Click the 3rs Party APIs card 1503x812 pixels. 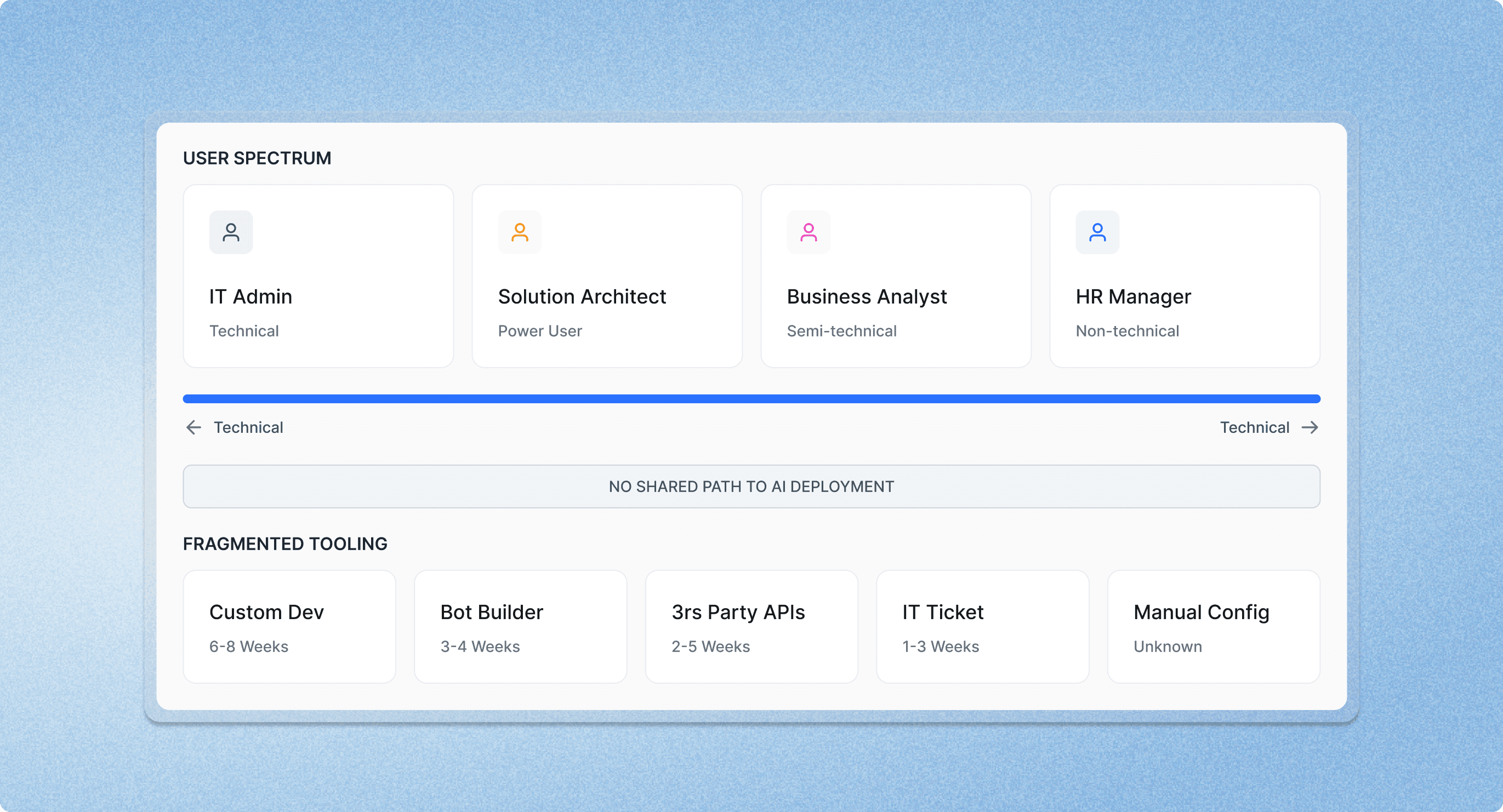click(752, 627)
